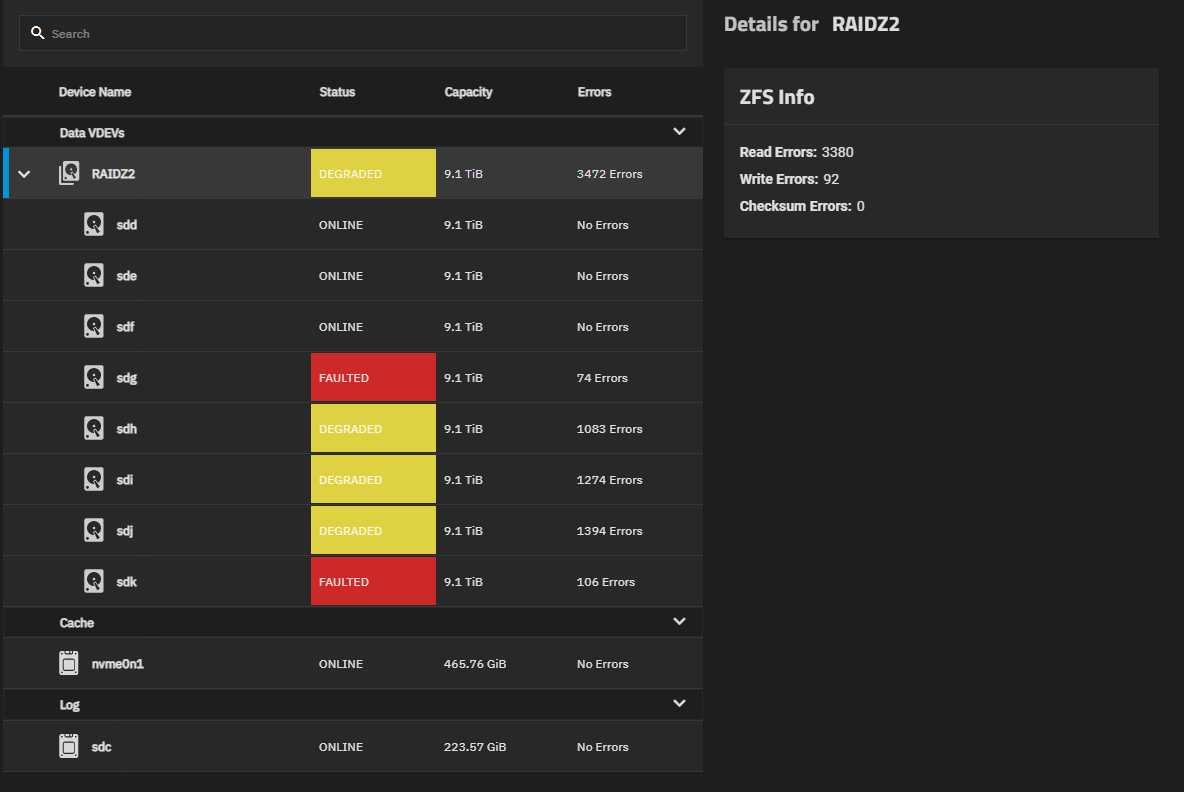Image resolution: width=1184 pixels, height=792 pixels.
Task: Click the ONLINE status of sdd
Action: click(x=341, y=225)
